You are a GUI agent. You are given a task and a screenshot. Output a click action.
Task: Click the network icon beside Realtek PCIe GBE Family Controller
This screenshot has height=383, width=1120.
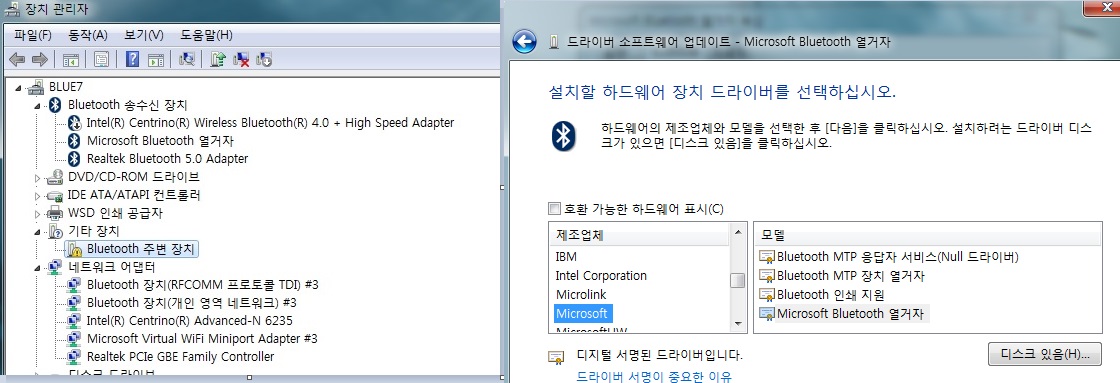74,356
